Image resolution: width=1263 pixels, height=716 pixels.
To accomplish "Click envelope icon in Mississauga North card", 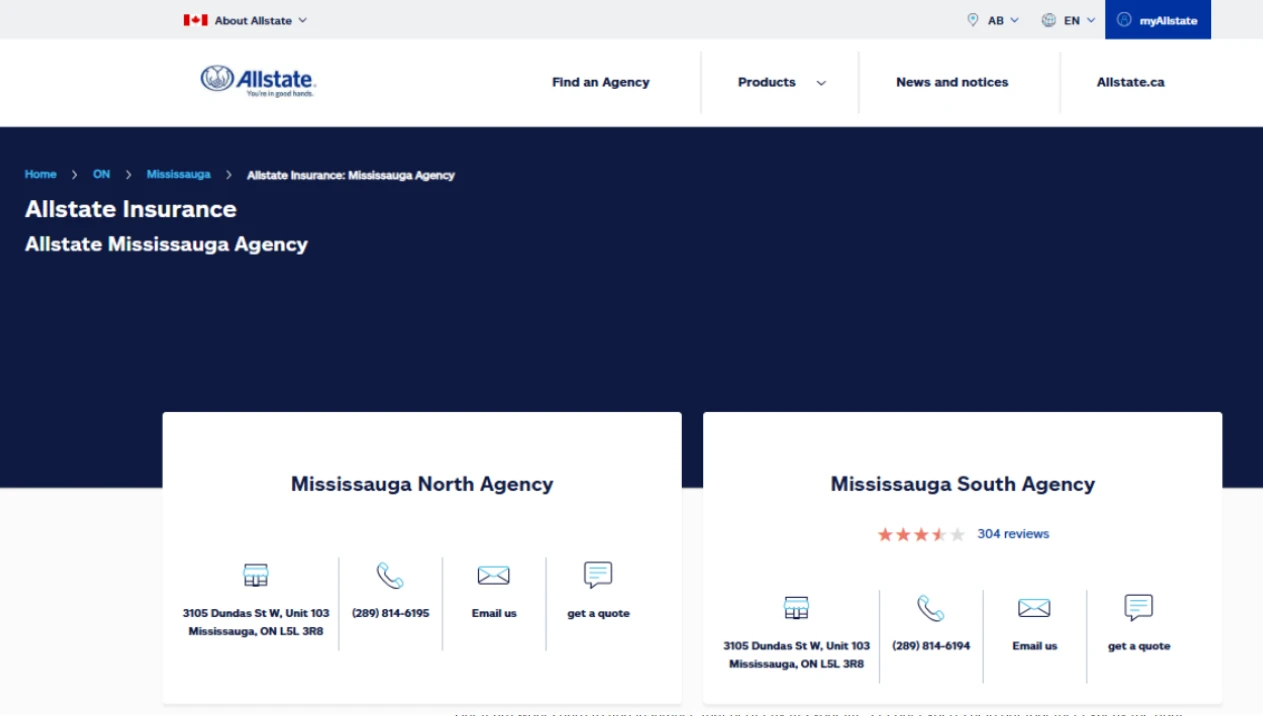I will click(494, 575).
